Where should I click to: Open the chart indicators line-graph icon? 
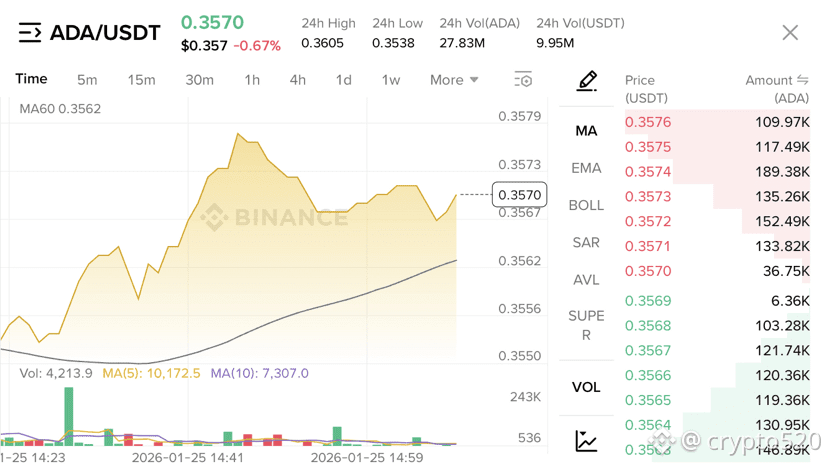click(x=586, y=441)
